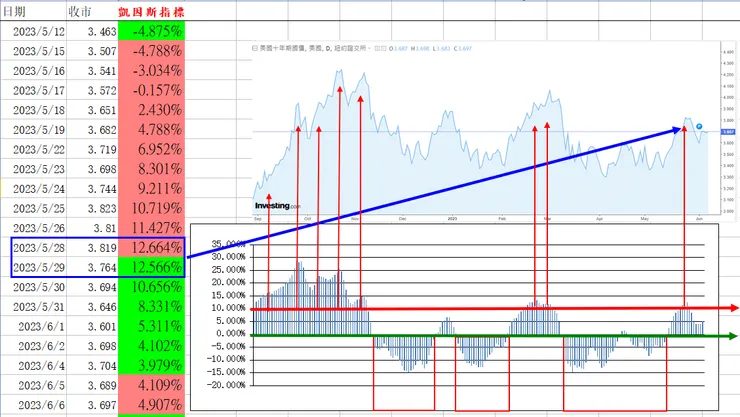Select closing value cell 3.81
740x417 pixels.
92,228
